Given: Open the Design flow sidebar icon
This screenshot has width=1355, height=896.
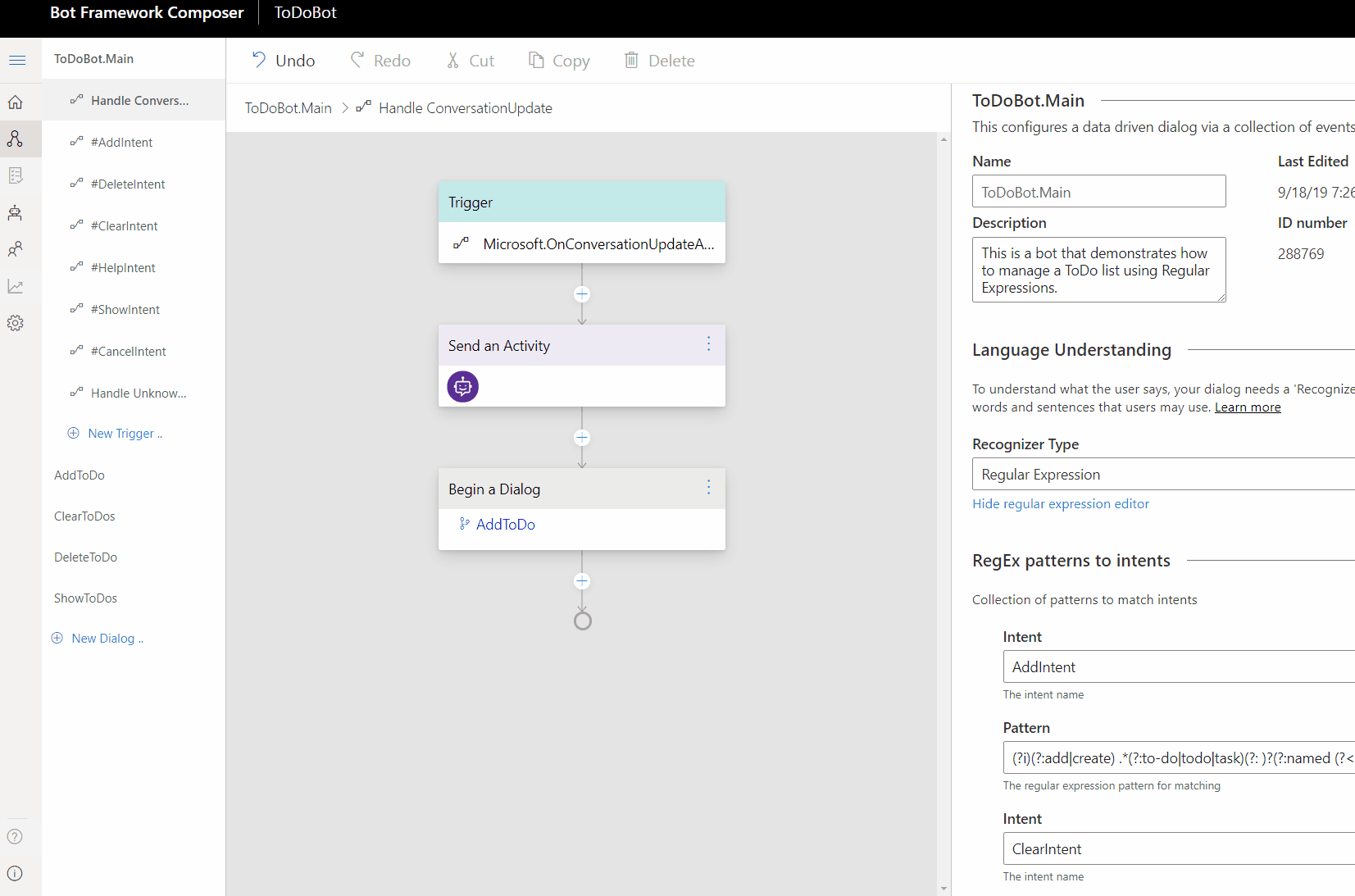Looking at the screenshot, I should click(15, 139).
